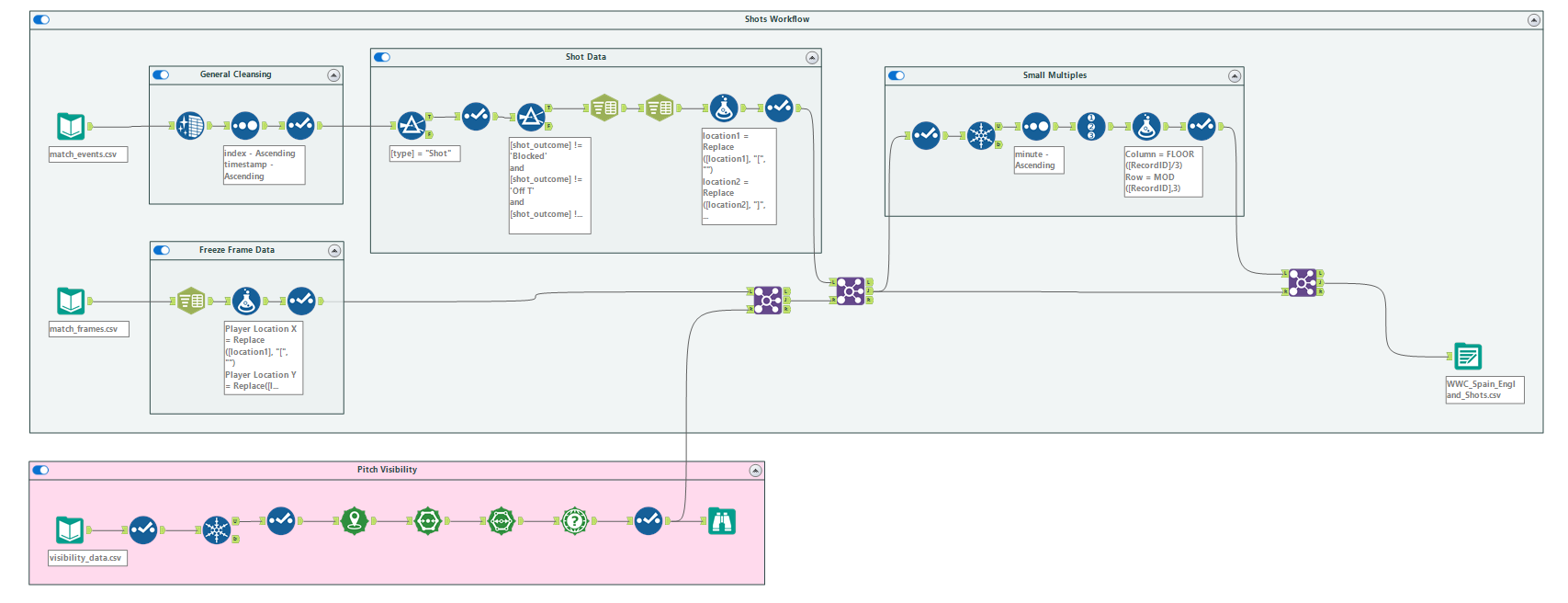This screenshot has width=1568, height=603.
Task: Click the Column = FLOOR formula annotation
Action: [x=1163, y=171]
